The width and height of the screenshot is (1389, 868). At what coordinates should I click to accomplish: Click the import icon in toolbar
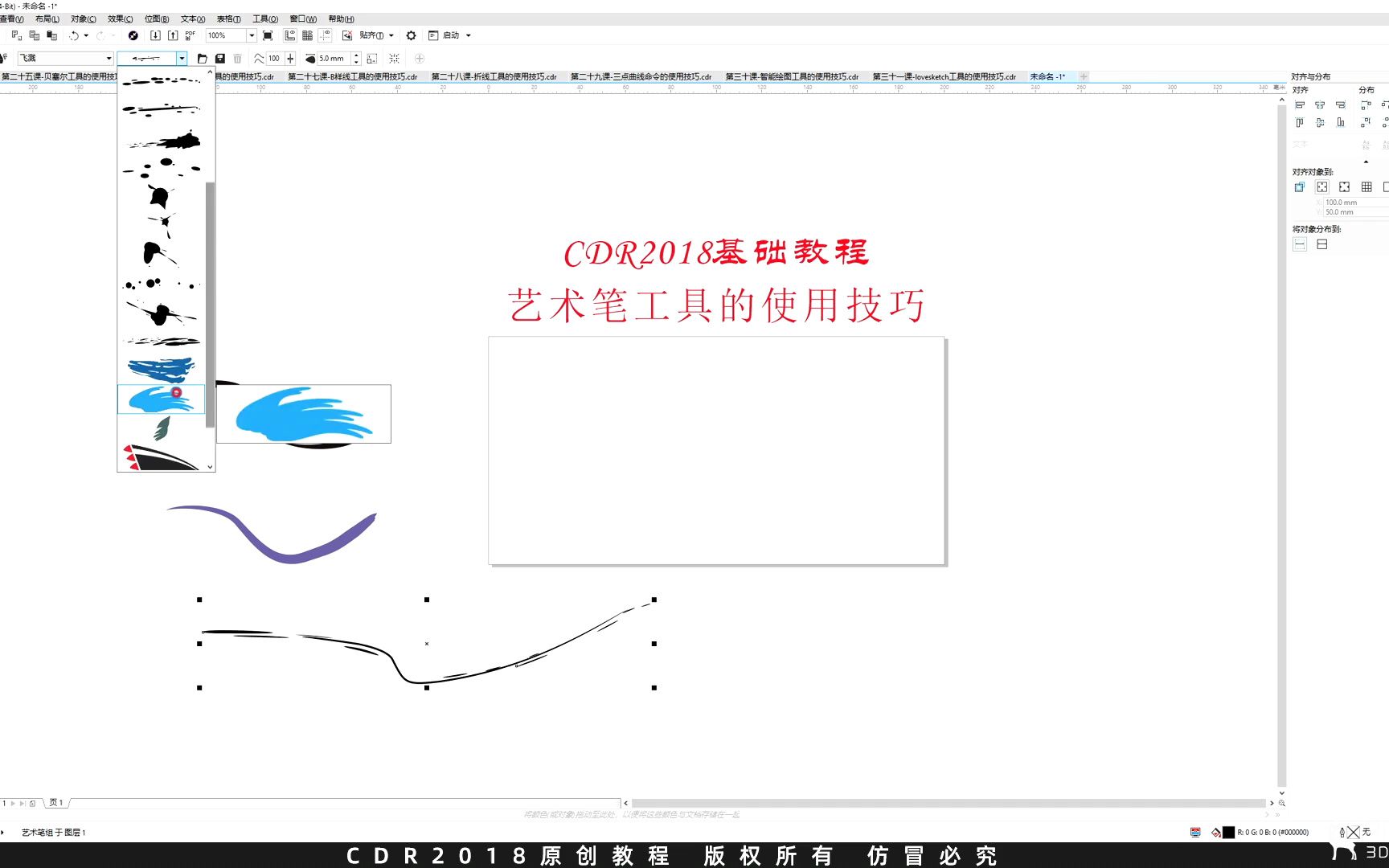[155, 35]
